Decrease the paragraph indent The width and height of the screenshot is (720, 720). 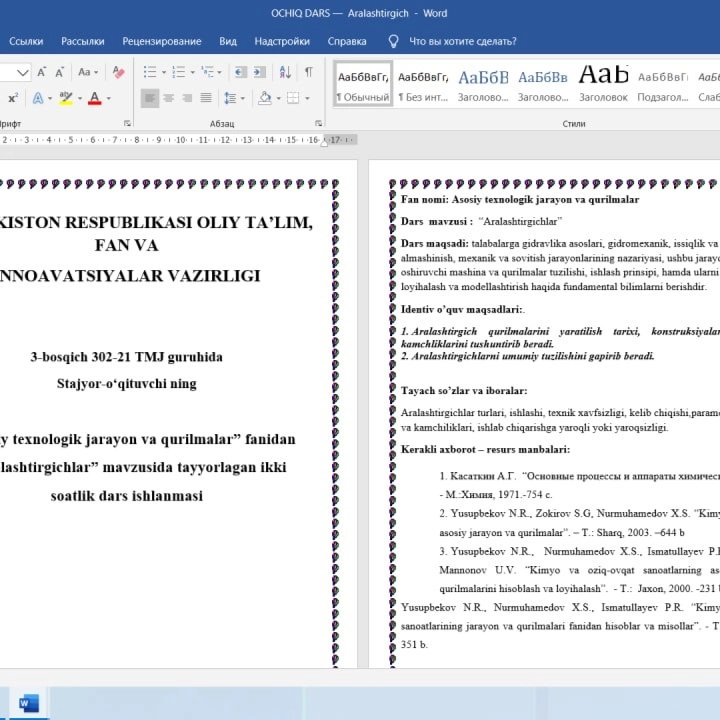point(237,72)
